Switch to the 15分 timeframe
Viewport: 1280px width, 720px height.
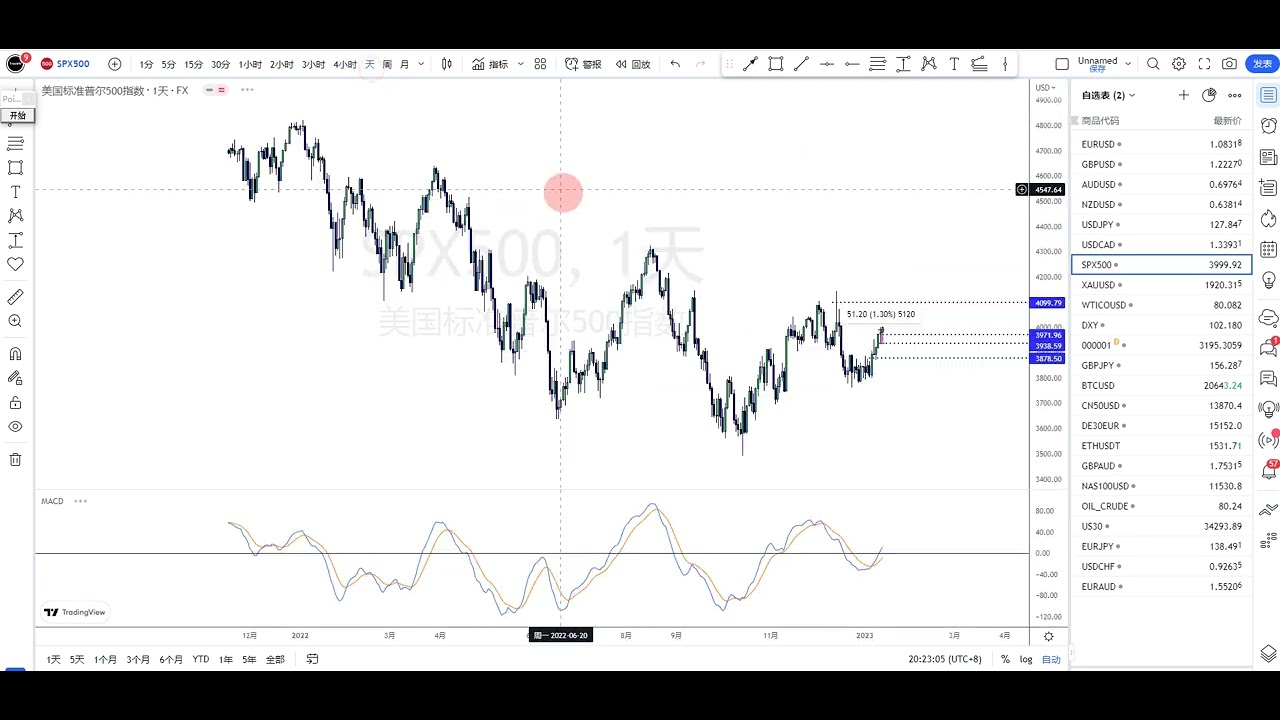click(x=193, y=64)
